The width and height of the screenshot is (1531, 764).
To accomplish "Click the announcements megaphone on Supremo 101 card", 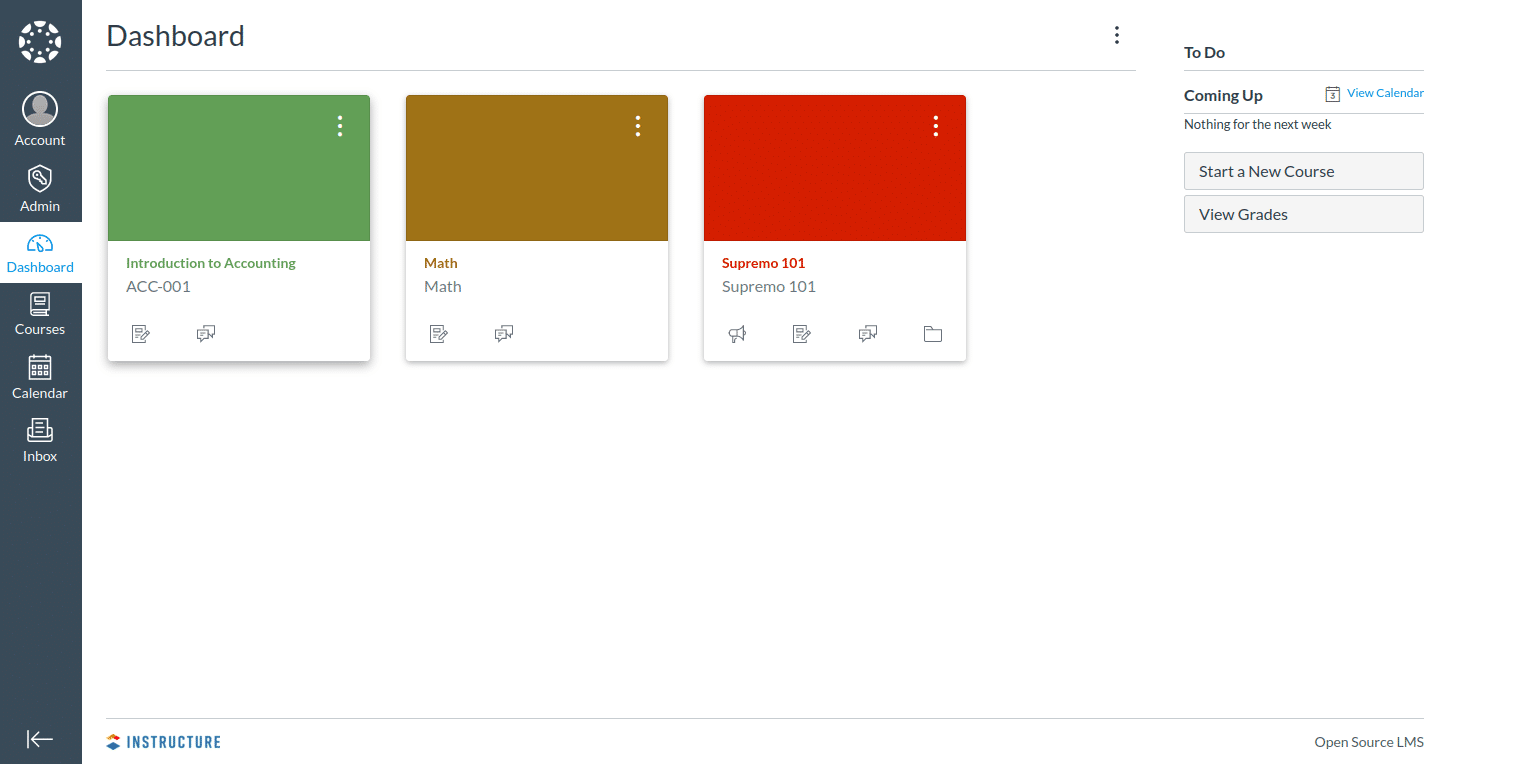I will [737, 333].
